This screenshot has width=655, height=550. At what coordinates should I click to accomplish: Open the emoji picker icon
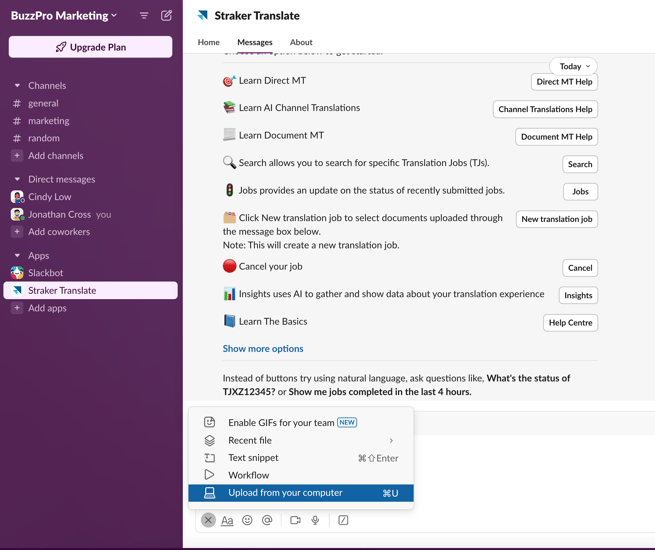(x=247, y=520)
